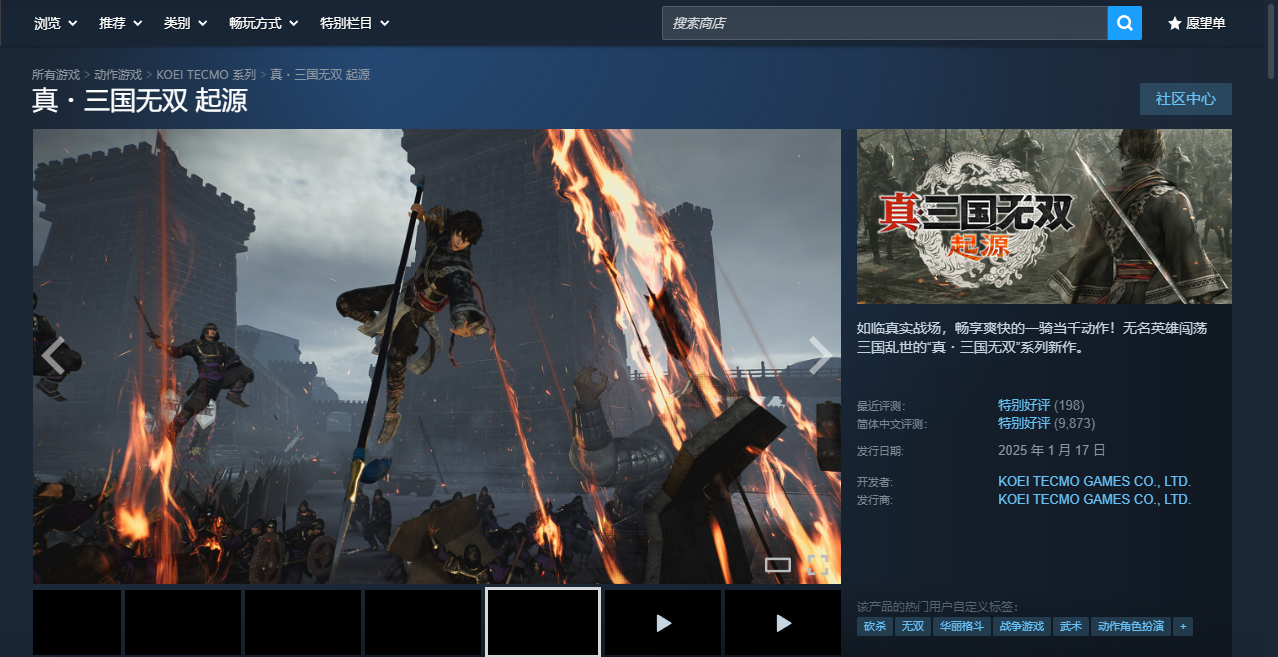Select the 砍杀 tag
1278x657 pixels.
coord(875,626)
